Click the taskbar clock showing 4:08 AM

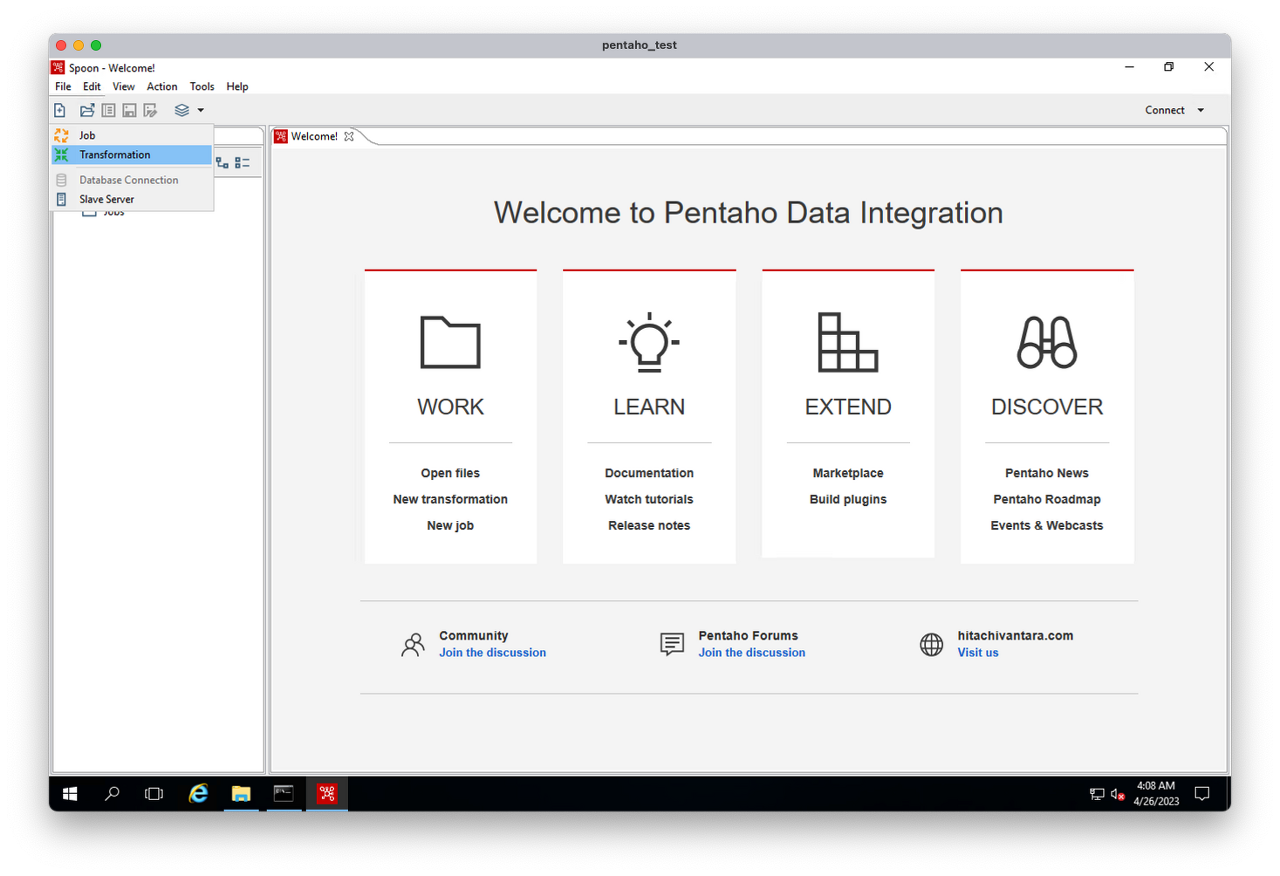tap(1156, 794)
